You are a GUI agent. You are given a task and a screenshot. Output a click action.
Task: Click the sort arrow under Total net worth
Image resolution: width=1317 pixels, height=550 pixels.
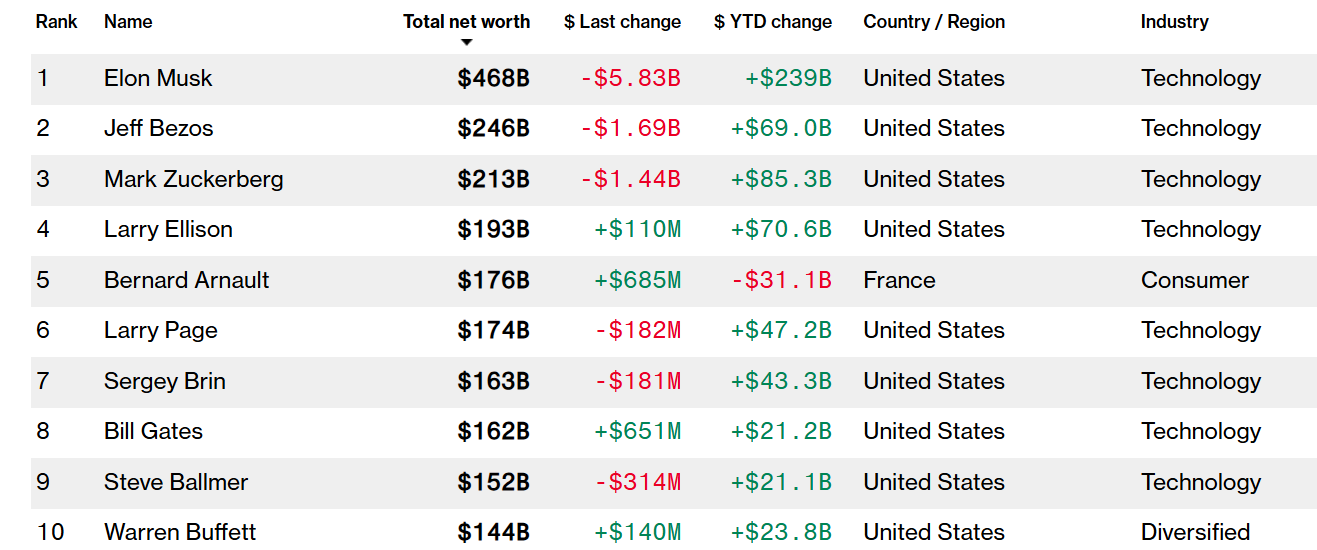(x=466, y=42)
